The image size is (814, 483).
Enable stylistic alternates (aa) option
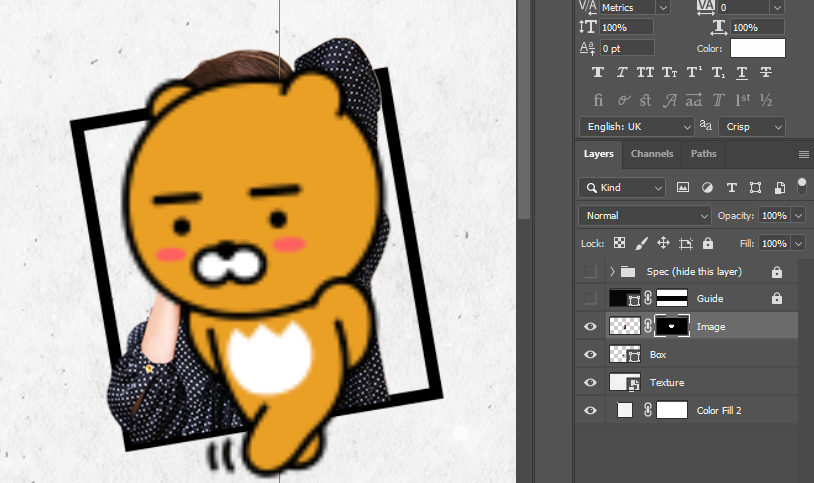pos(694,100)
